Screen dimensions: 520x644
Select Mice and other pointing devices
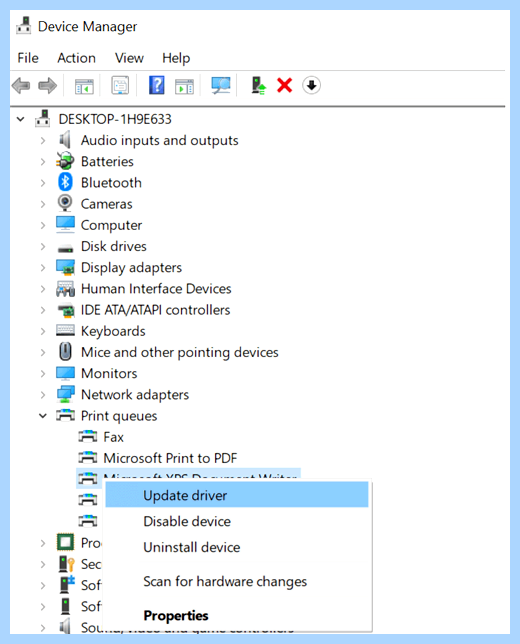click(x=179, y=352)
